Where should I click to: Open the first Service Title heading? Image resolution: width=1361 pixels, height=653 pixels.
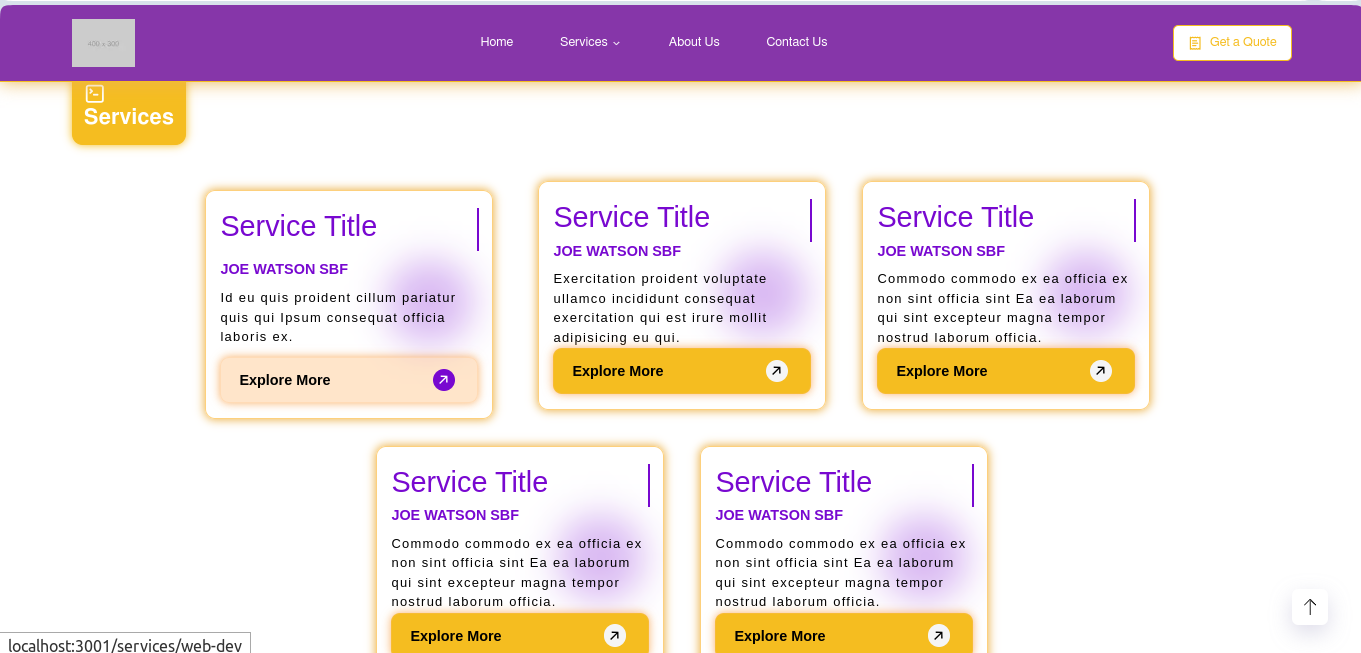pyautogui.click(x=299, y=226)
